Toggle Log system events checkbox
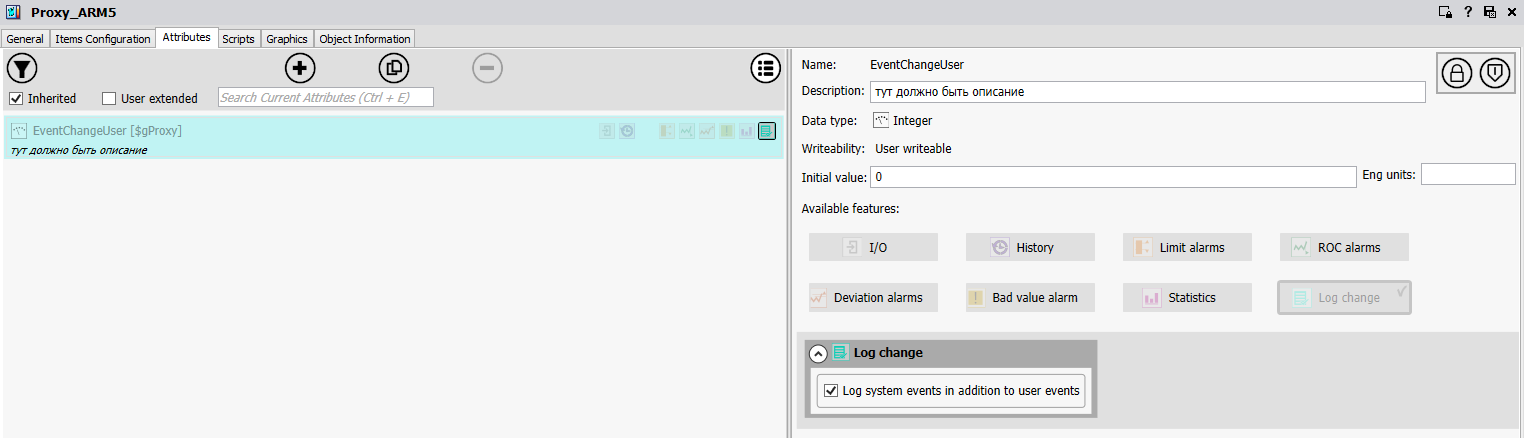 [831, 391]
